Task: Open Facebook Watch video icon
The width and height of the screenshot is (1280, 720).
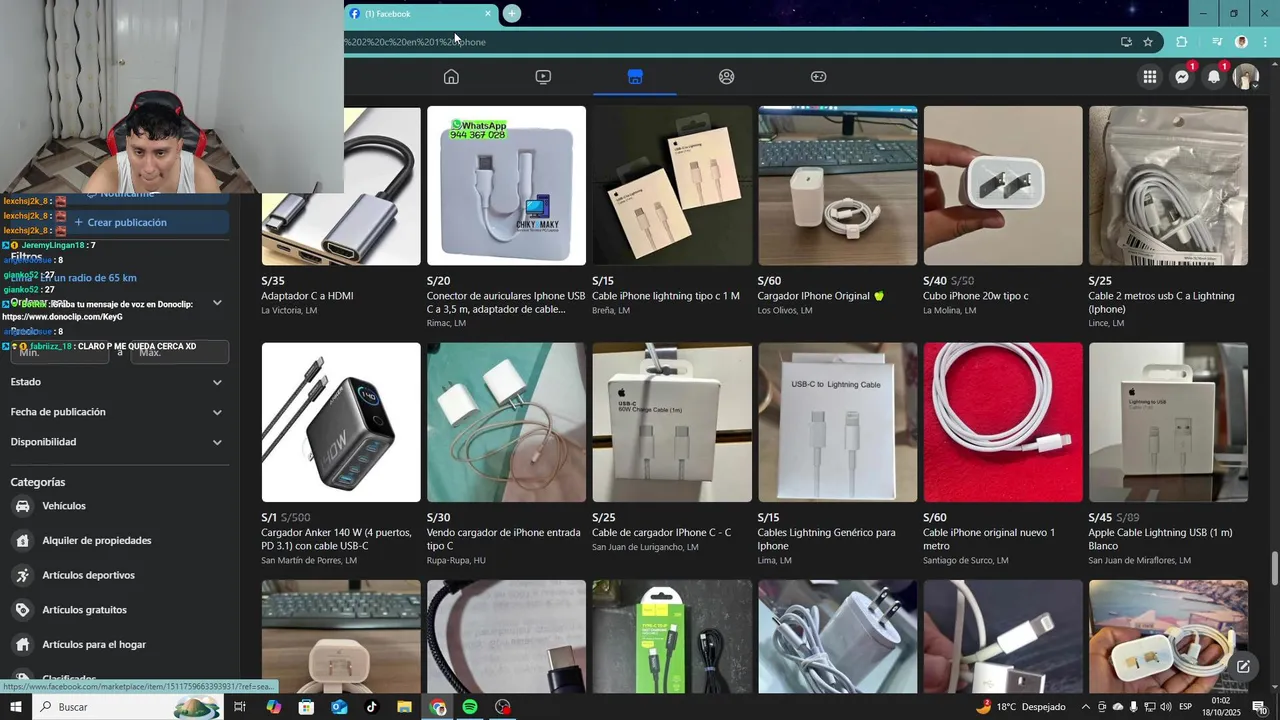Action: click(x=543, y=77)
